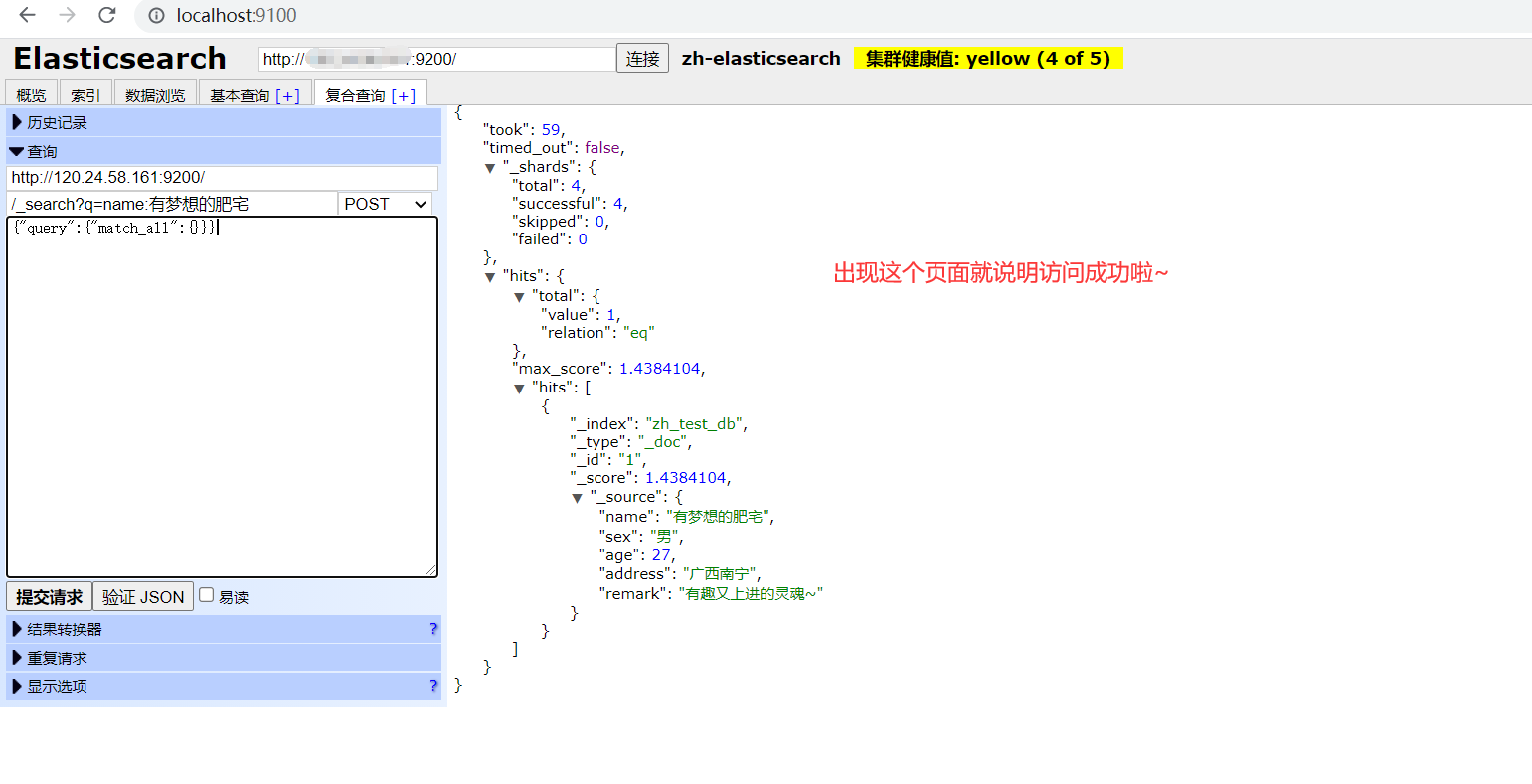Image resolution: width=1532 pixels, height=784 pixels.
Task: Click the "_id" value "1"
Action: [630, 460]
